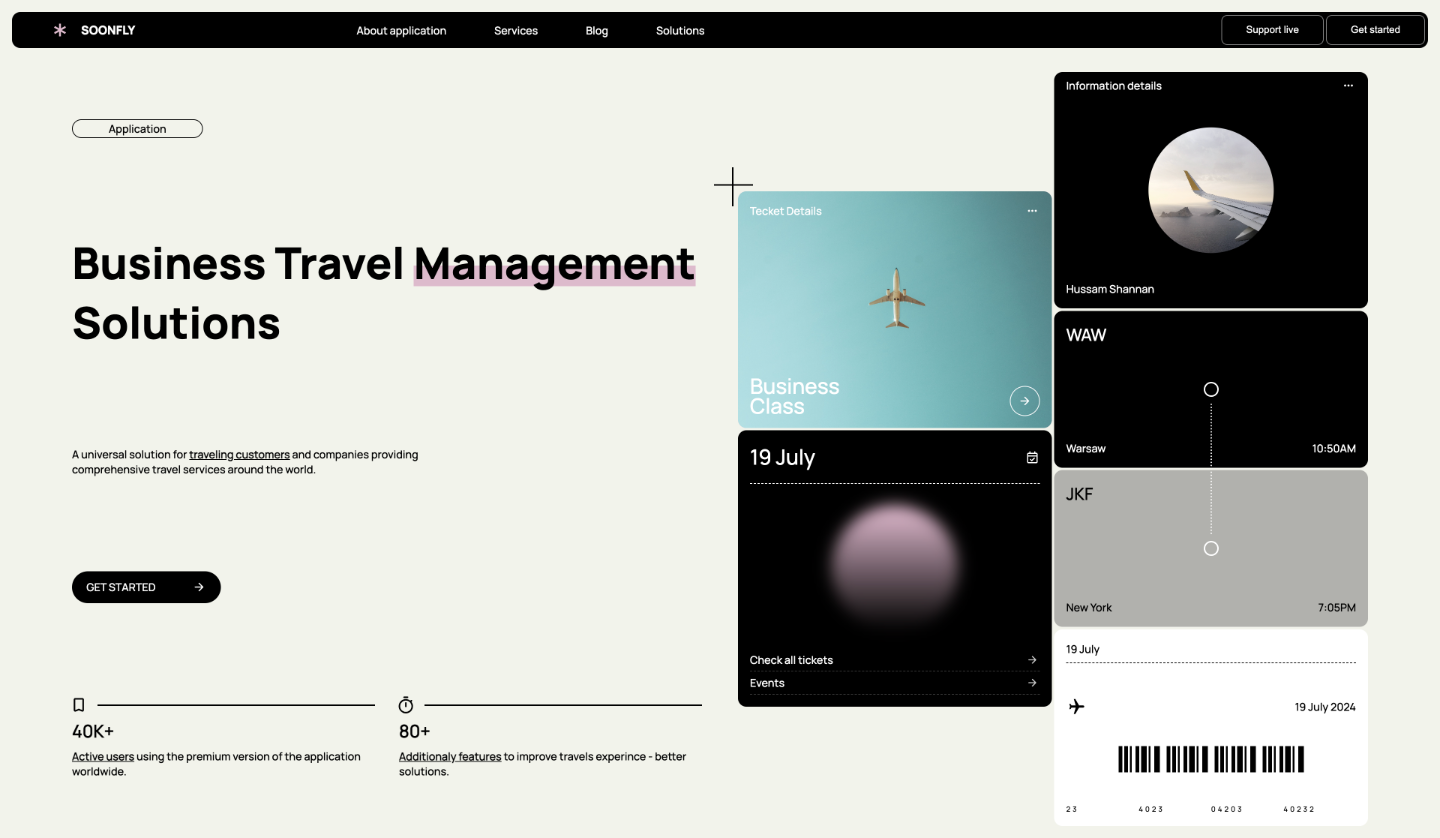Click the arrow next to Check all tickets

[1032, 660]
